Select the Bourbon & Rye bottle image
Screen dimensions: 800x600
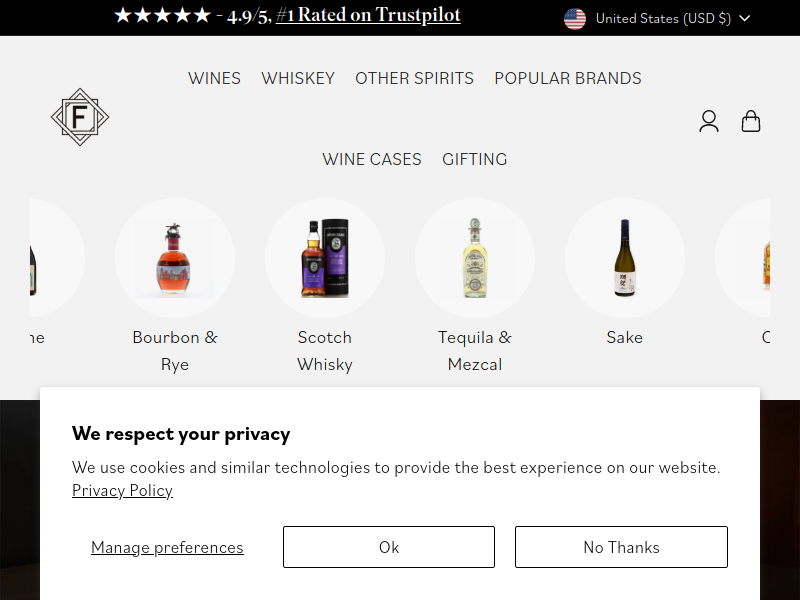pos(175,258)
